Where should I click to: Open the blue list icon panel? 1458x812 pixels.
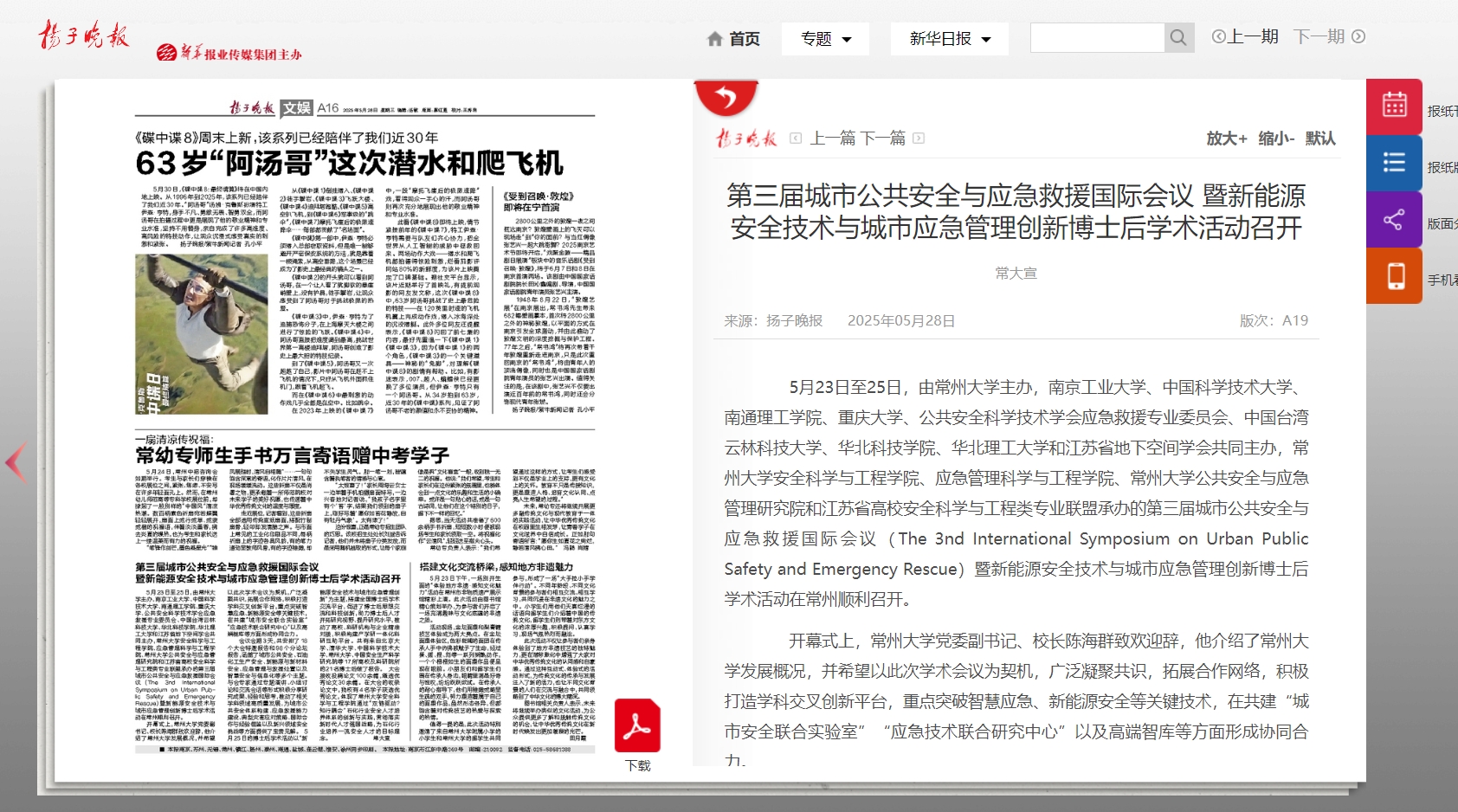click(1394, 163)
